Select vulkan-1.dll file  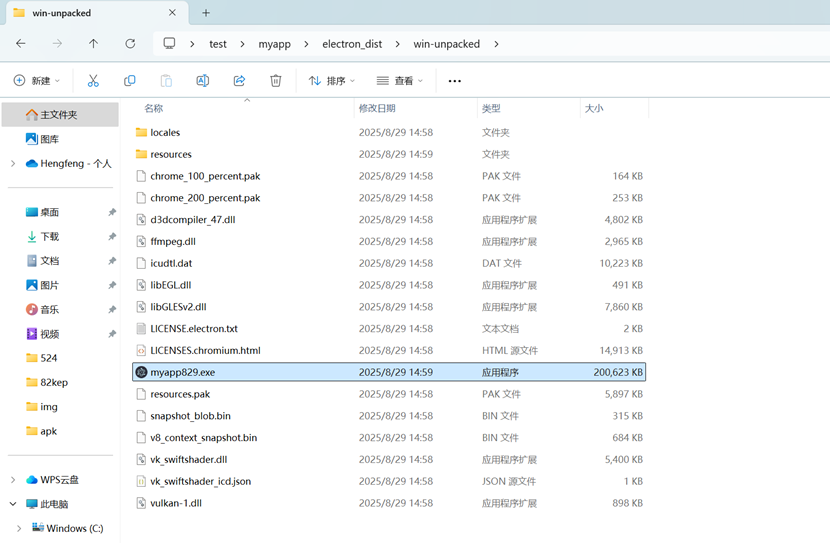click(389, 503)
